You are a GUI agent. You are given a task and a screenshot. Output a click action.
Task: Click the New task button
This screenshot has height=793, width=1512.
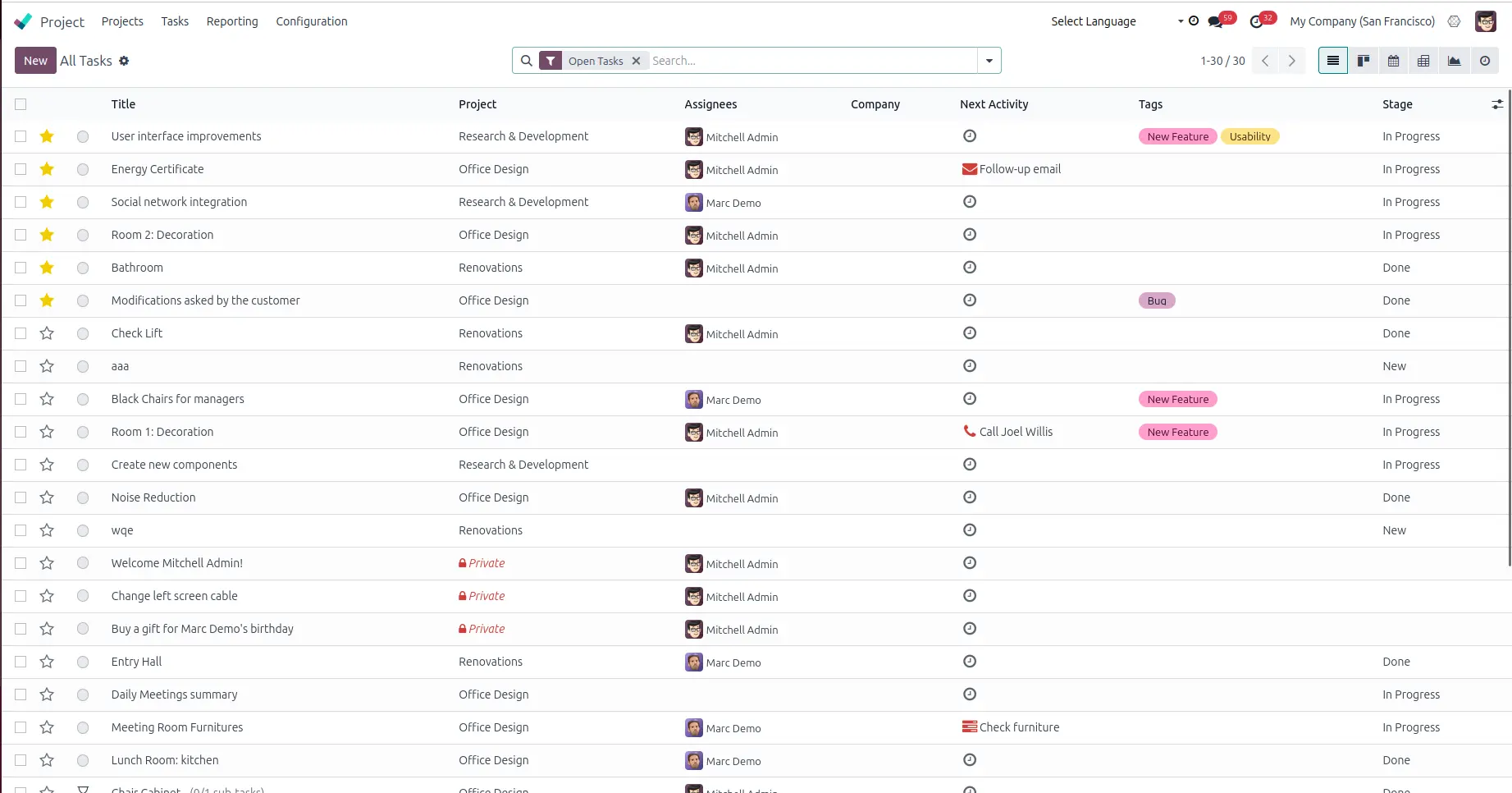coord(35,61)
